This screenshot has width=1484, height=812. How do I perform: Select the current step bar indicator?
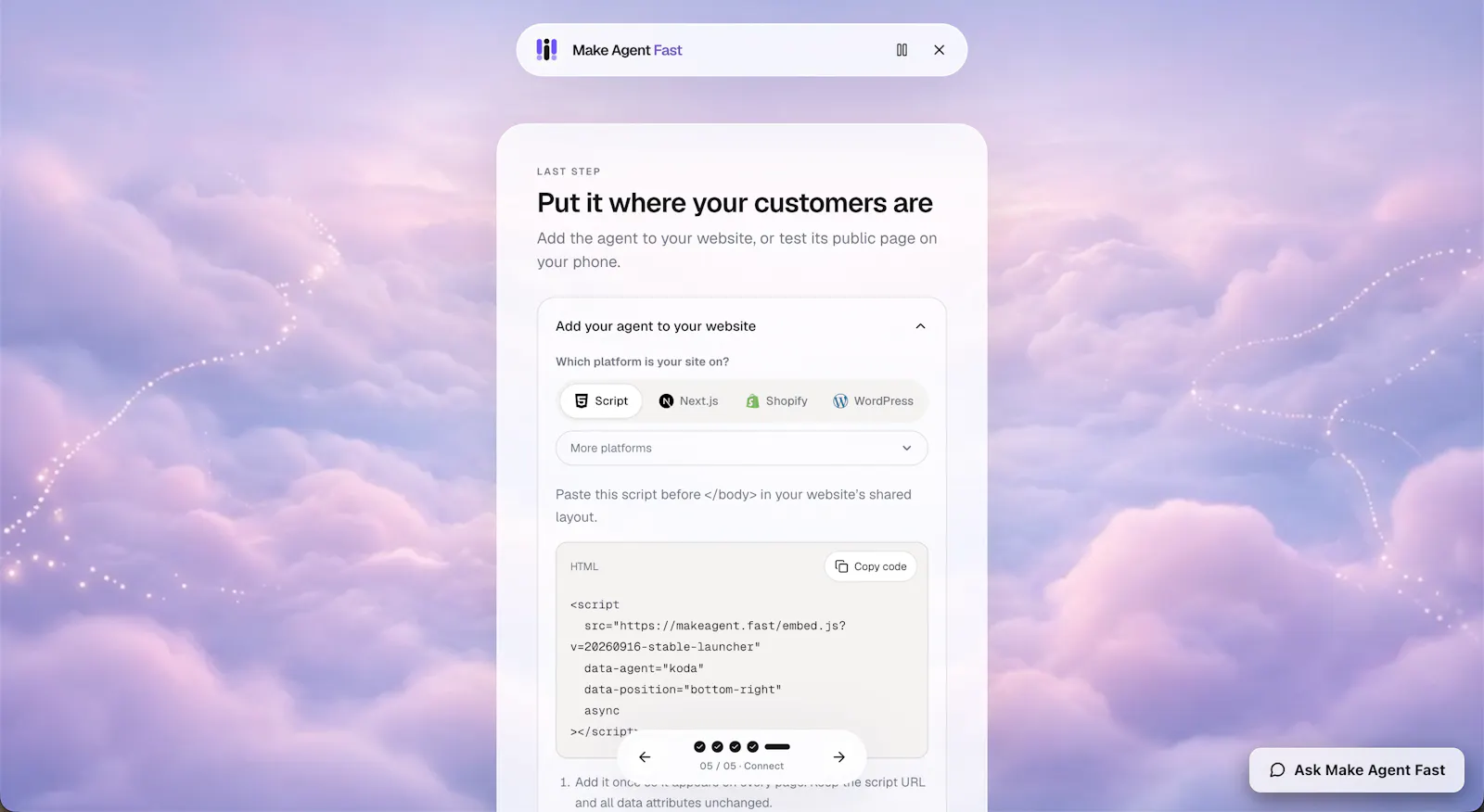click(777, 746)
